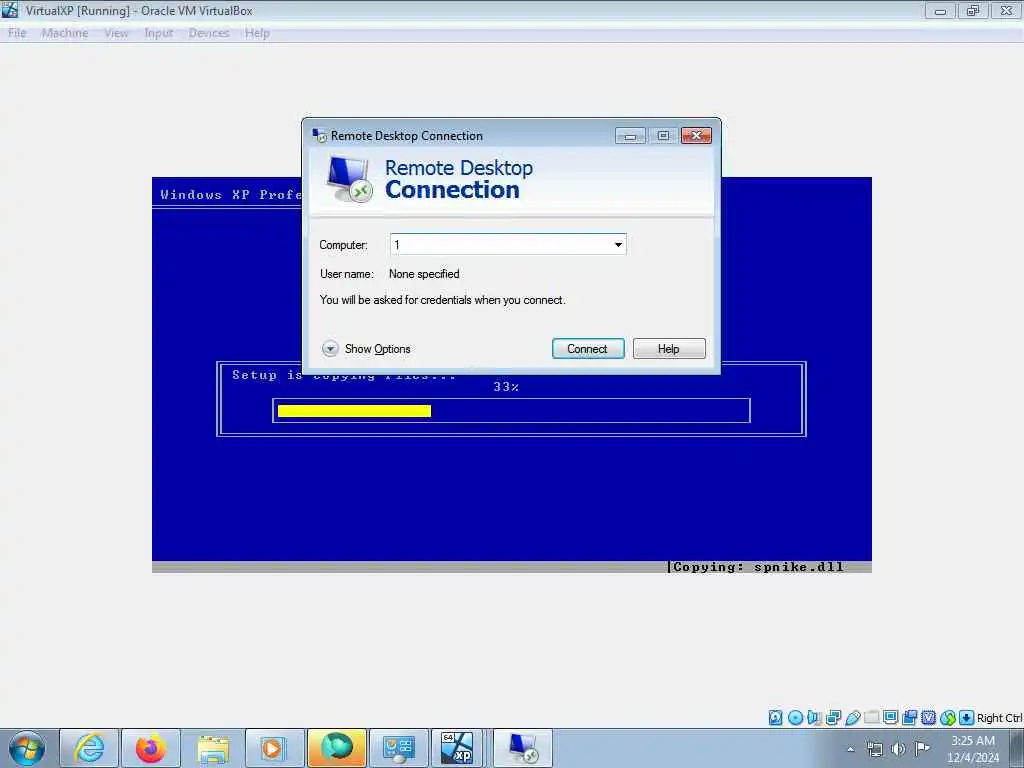Screen dimensions: 1024x768
Task: Click the taskbar clock showing 3:25 AM
Action: click(x=973, y=749)
